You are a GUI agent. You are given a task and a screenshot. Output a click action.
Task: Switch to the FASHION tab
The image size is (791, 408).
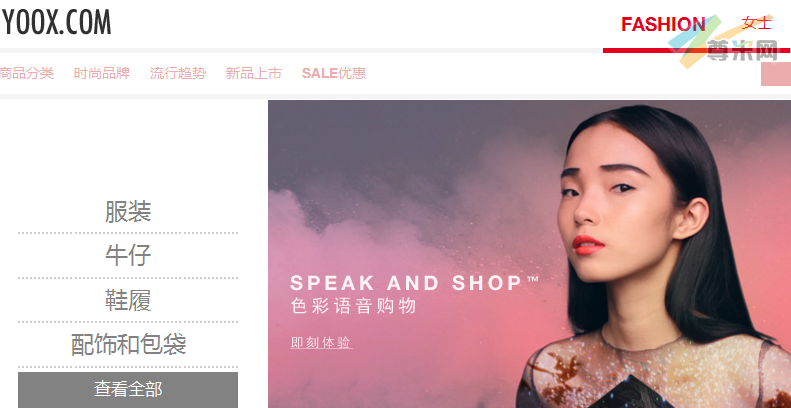(x=663, y=24)
